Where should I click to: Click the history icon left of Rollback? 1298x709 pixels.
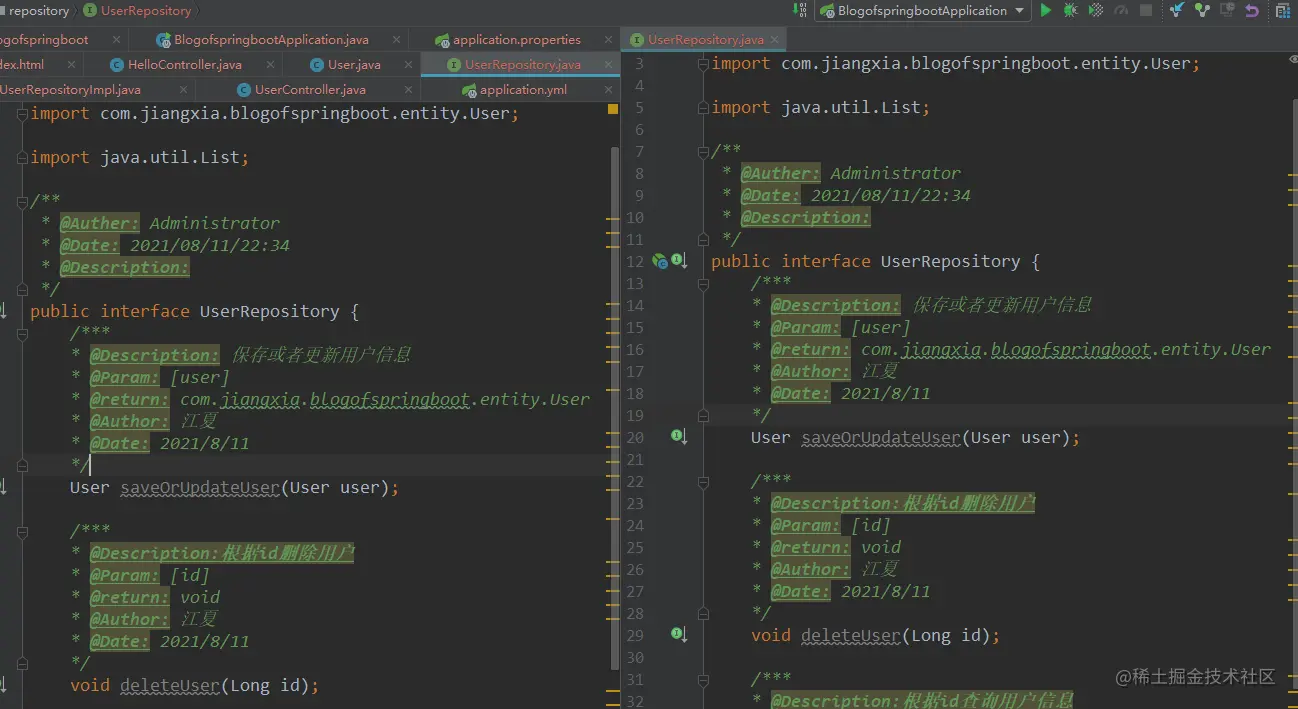1227,10
